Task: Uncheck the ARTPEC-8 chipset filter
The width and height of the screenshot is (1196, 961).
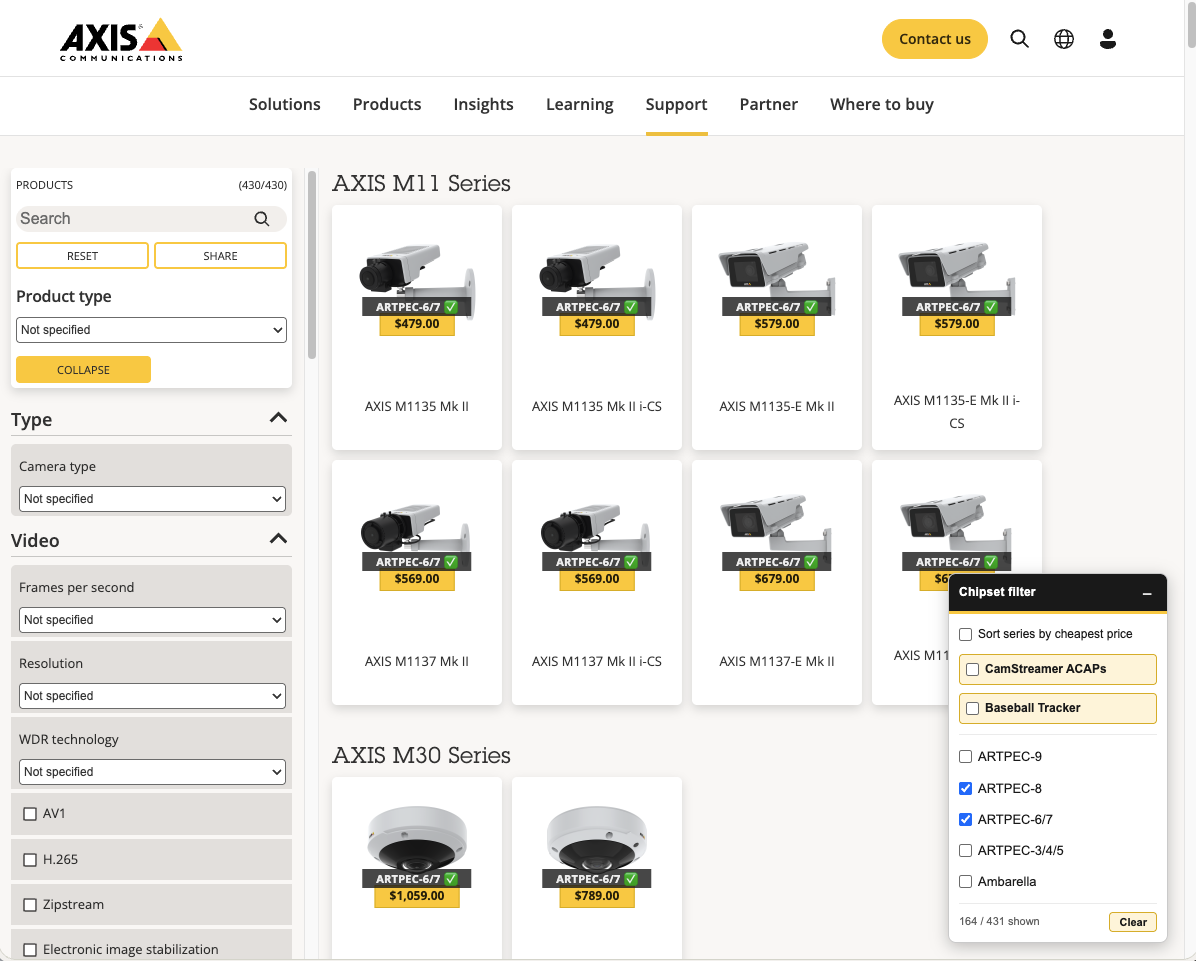Action: pyautogui.click(x=966, y=789)
